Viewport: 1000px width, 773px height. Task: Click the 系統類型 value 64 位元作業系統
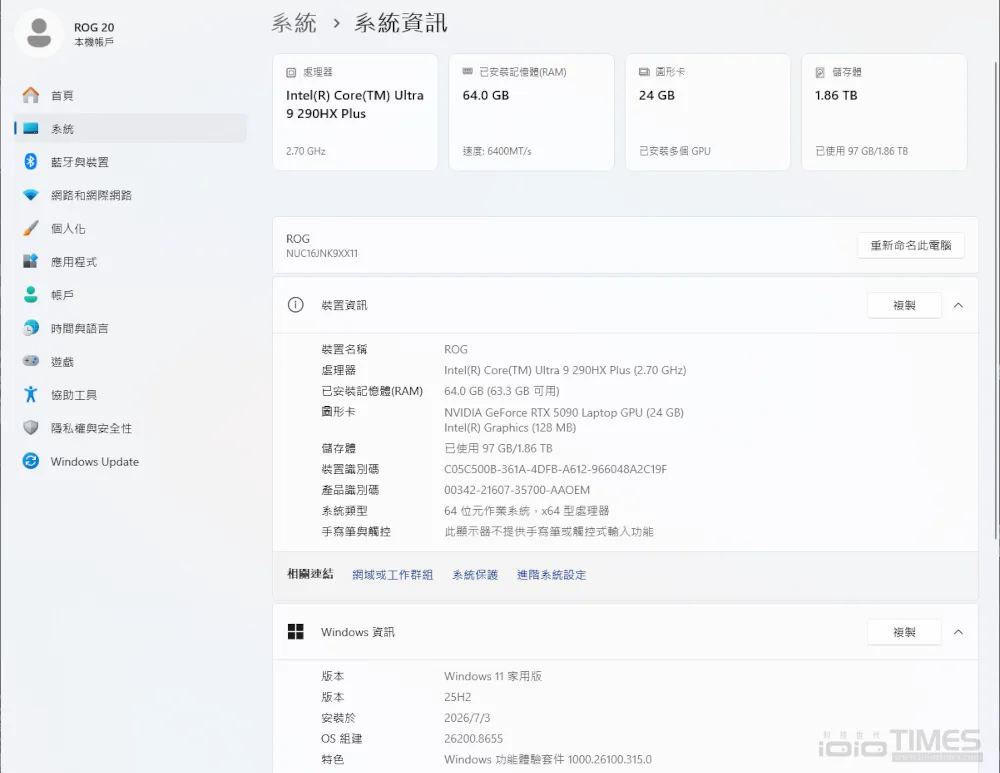pyautogui.click(x=527, y=511)
